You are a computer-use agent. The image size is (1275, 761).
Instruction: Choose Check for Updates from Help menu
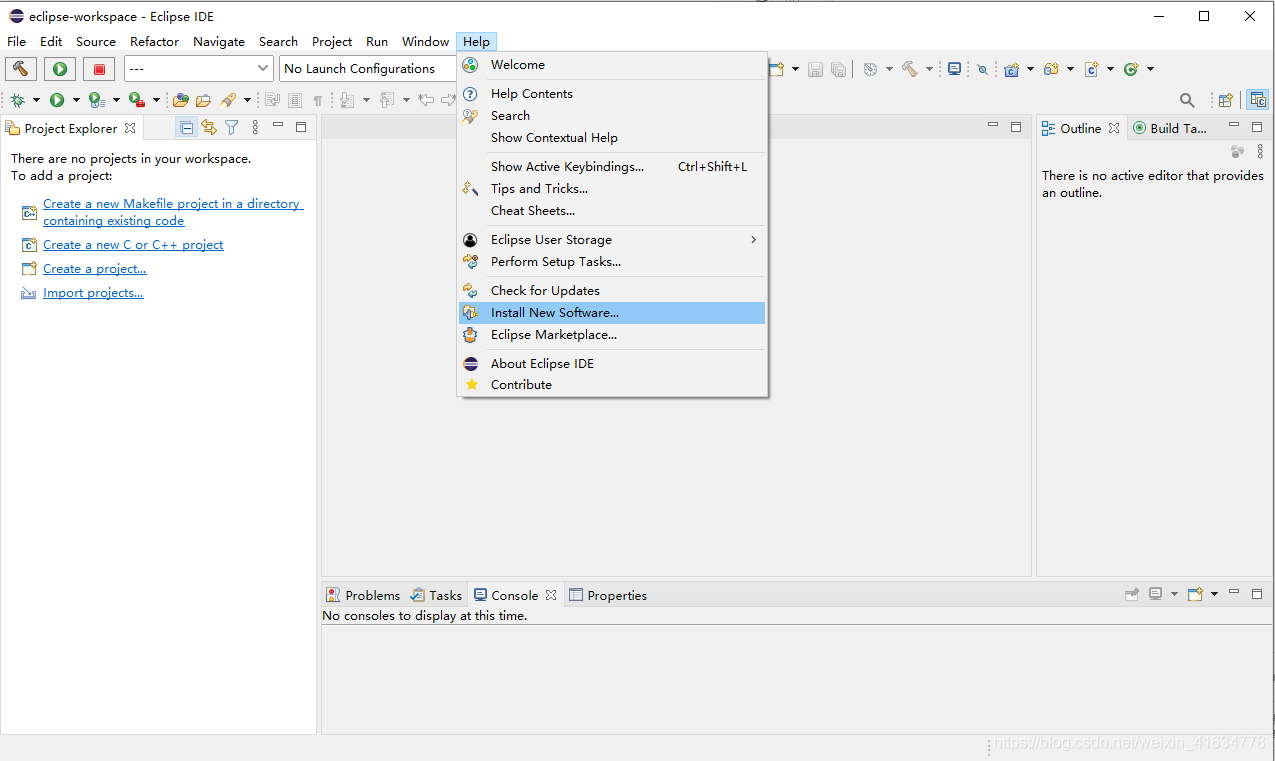coord(612,291)
